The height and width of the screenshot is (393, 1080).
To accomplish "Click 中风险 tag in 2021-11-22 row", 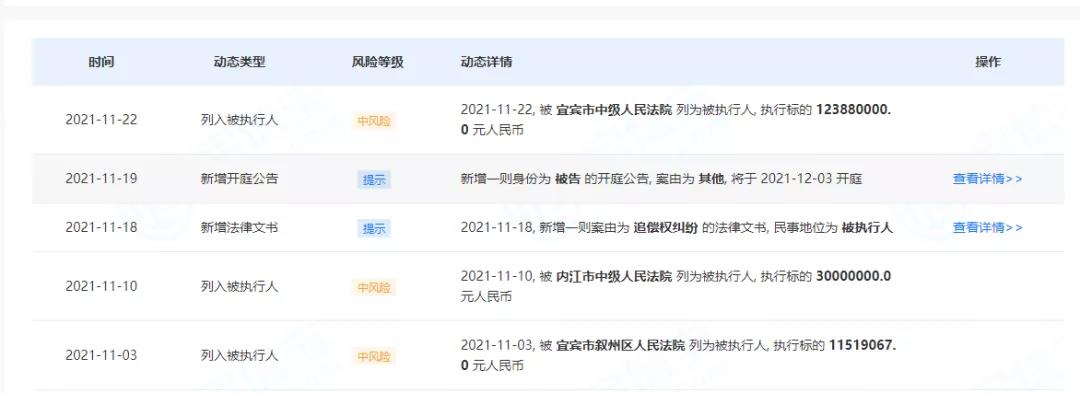I will tap(374, 122).
